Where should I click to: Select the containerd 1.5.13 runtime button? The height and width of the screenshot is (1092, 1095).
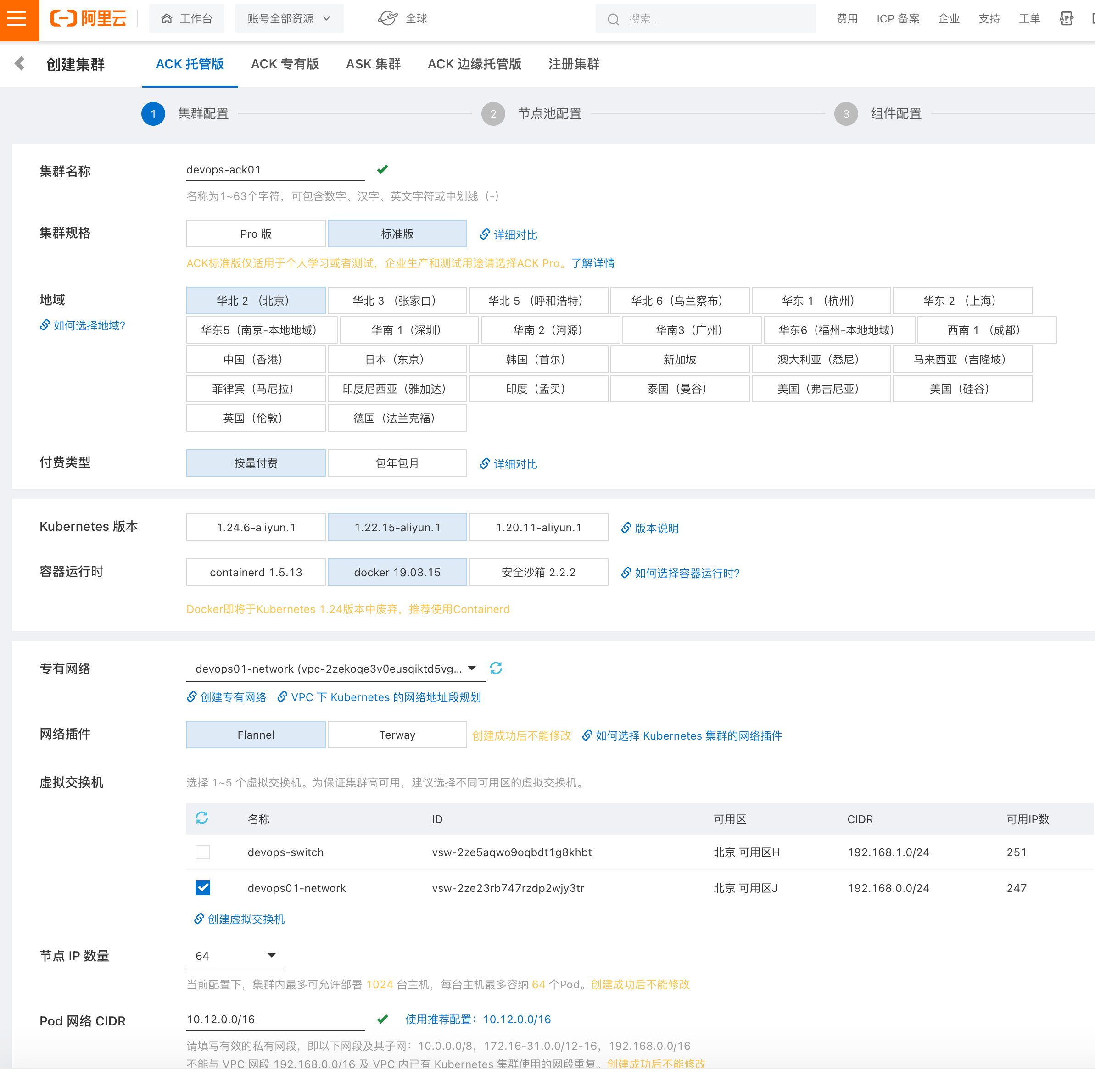click(x=256, y=572)
